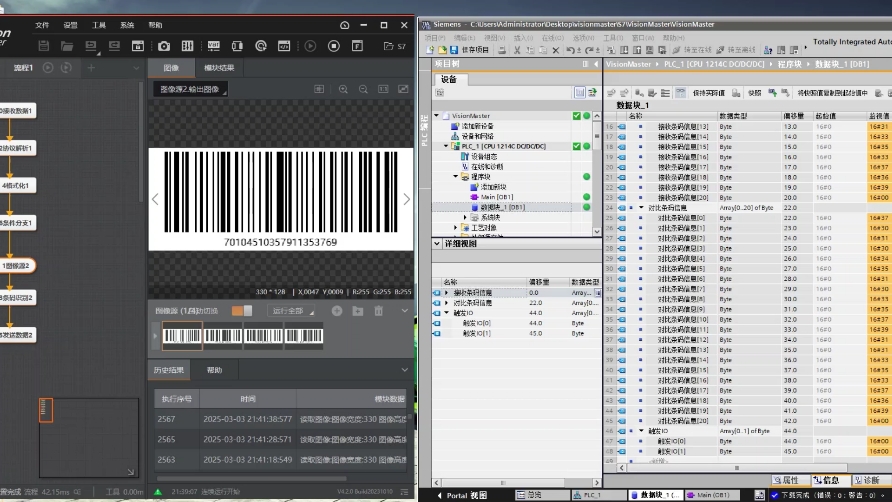Collapse the 对比条码信息 array row
892x502 pixels.
tap(642, 207)
